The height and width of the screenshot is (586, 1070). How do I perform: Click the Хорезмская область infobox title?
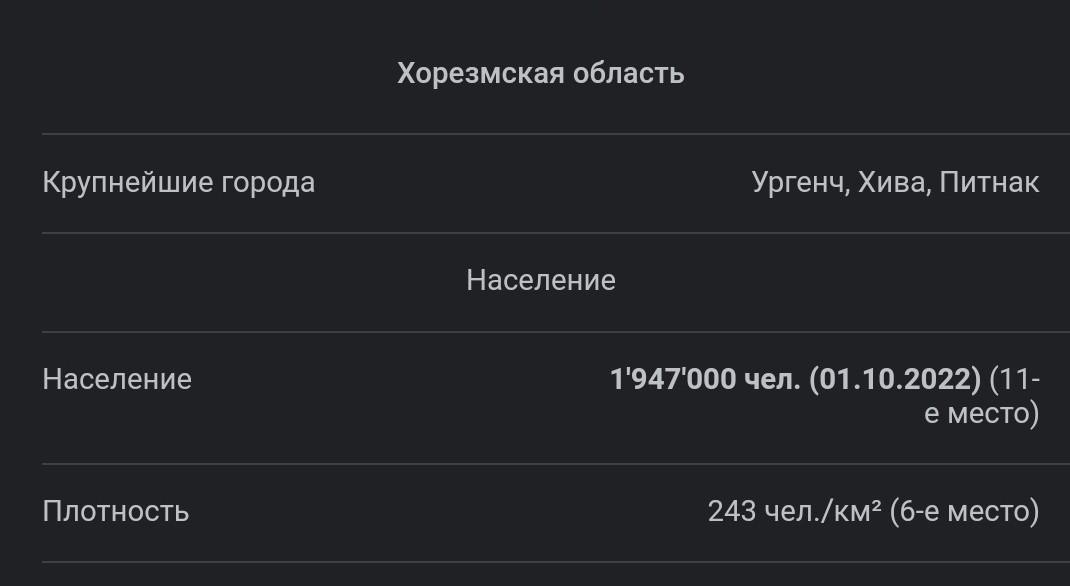[x=540, y=73]
